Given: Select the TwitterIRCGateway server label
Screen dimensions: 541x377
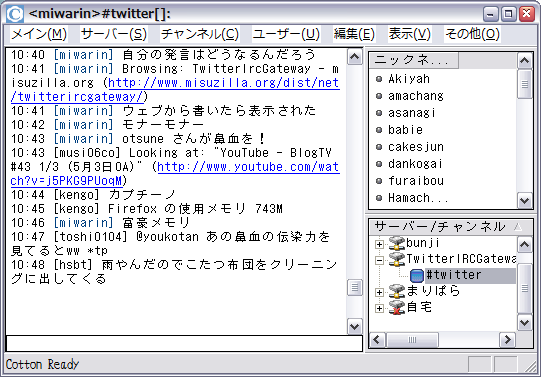Looking at the screenshot, I should 461,259.
